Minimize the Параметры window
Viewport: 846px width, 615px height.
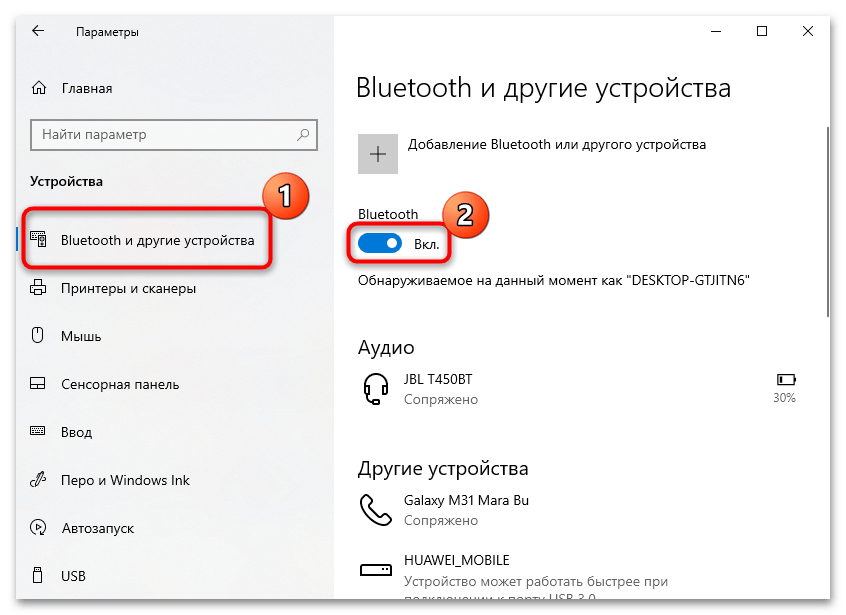coord(716,31)
